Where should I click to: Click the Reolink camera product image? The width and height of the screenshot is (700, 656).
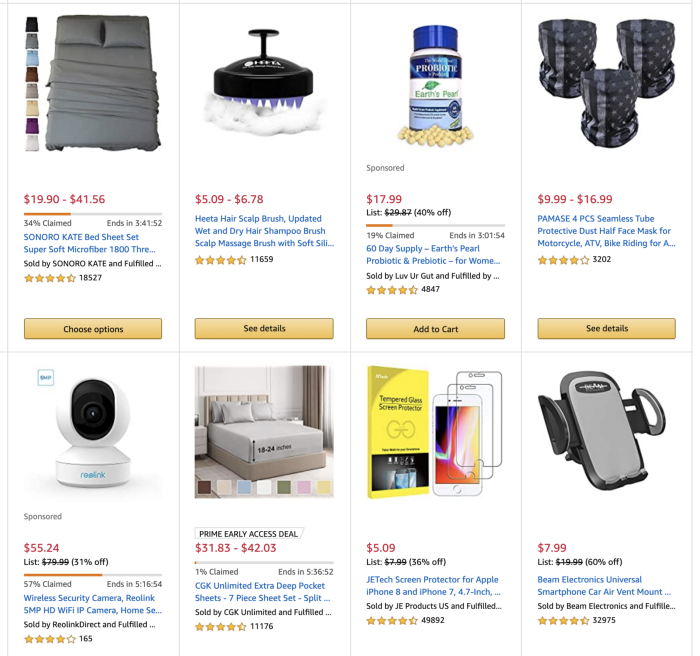point(93,432)
